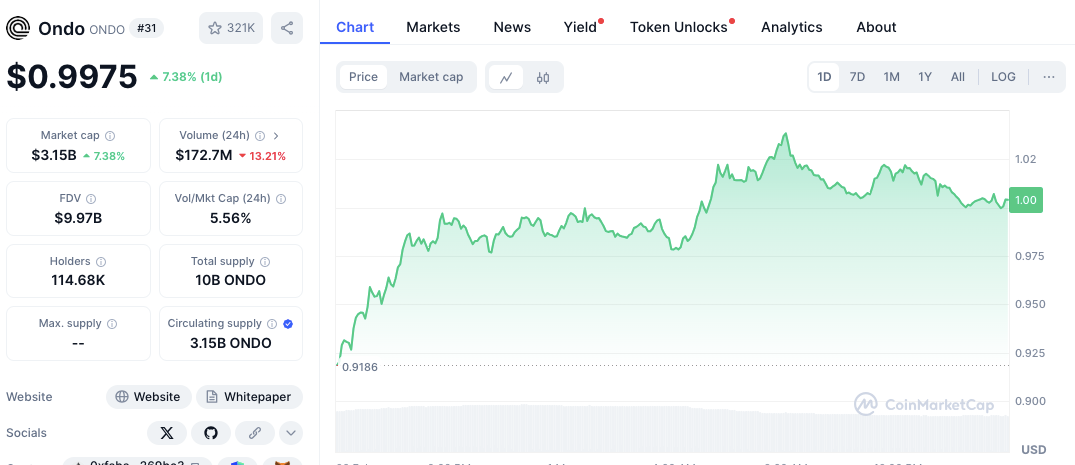Show Vol/Mkt Cap (24h) info icon
Viewport: 1075px width, 465px height.
(x=281, y=199)
